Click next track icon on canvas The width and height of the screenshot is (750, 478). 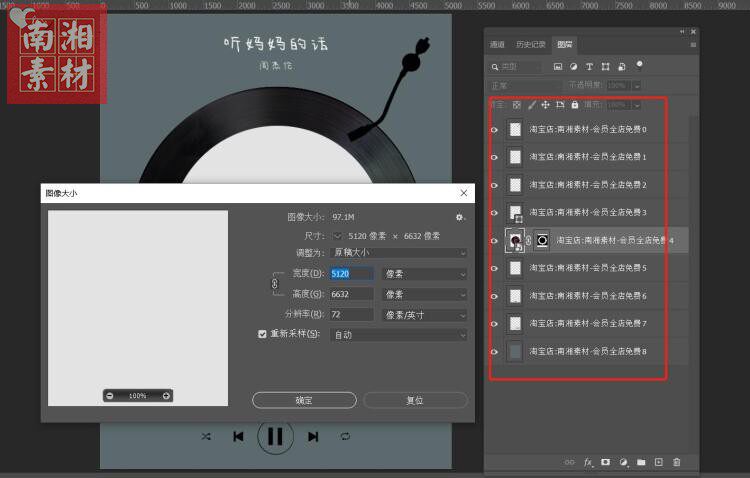point(313,436)
